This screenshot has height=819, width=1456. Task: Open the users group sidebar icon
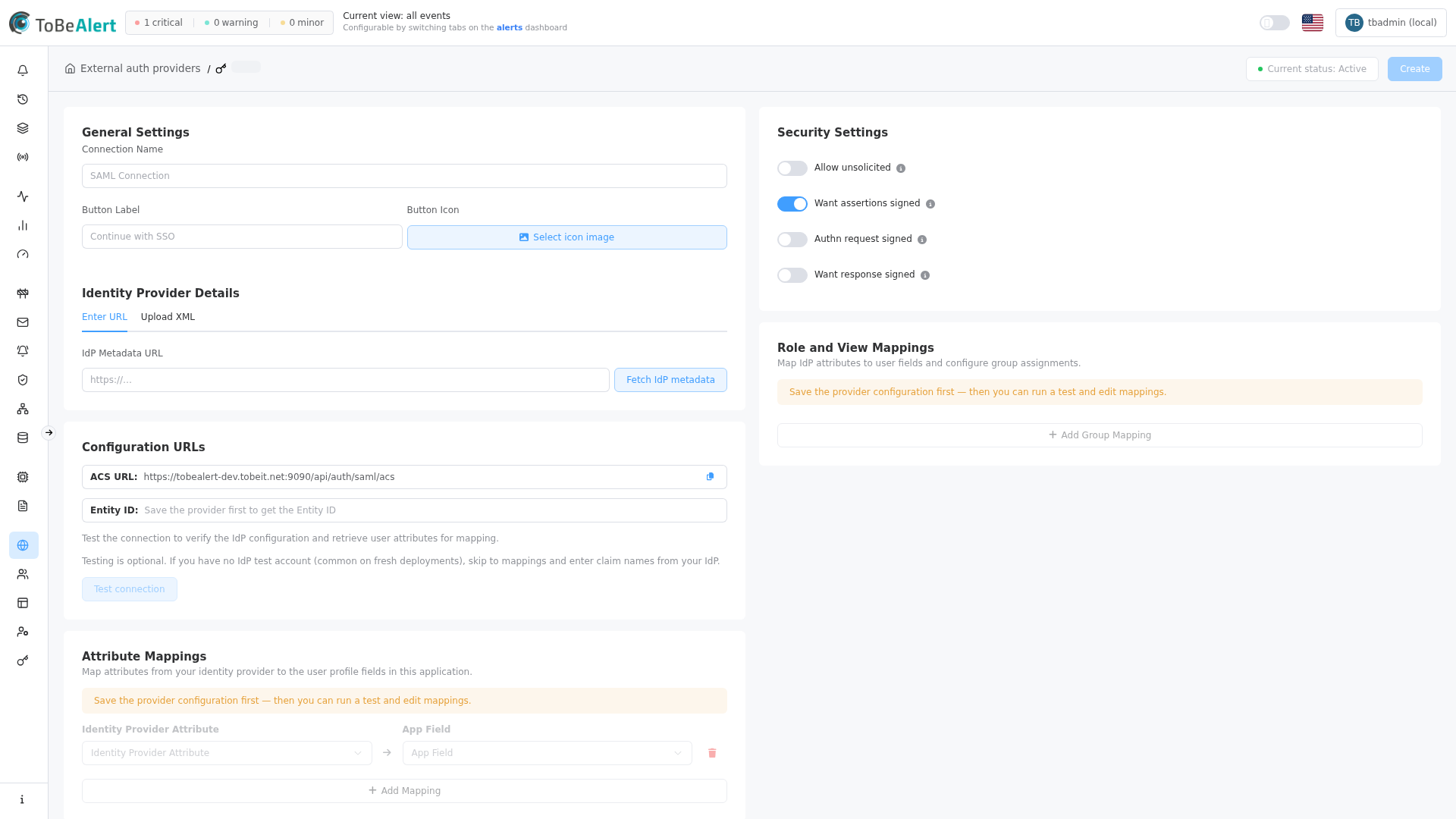[x=23, y=574]
